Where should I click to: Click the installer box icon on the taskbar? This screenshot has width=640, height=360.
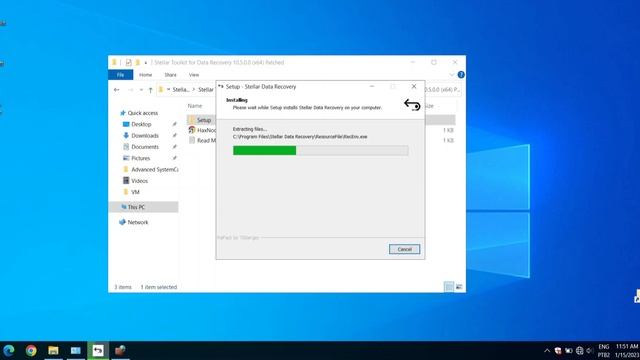pyautogui.click(x=120, y=351)
